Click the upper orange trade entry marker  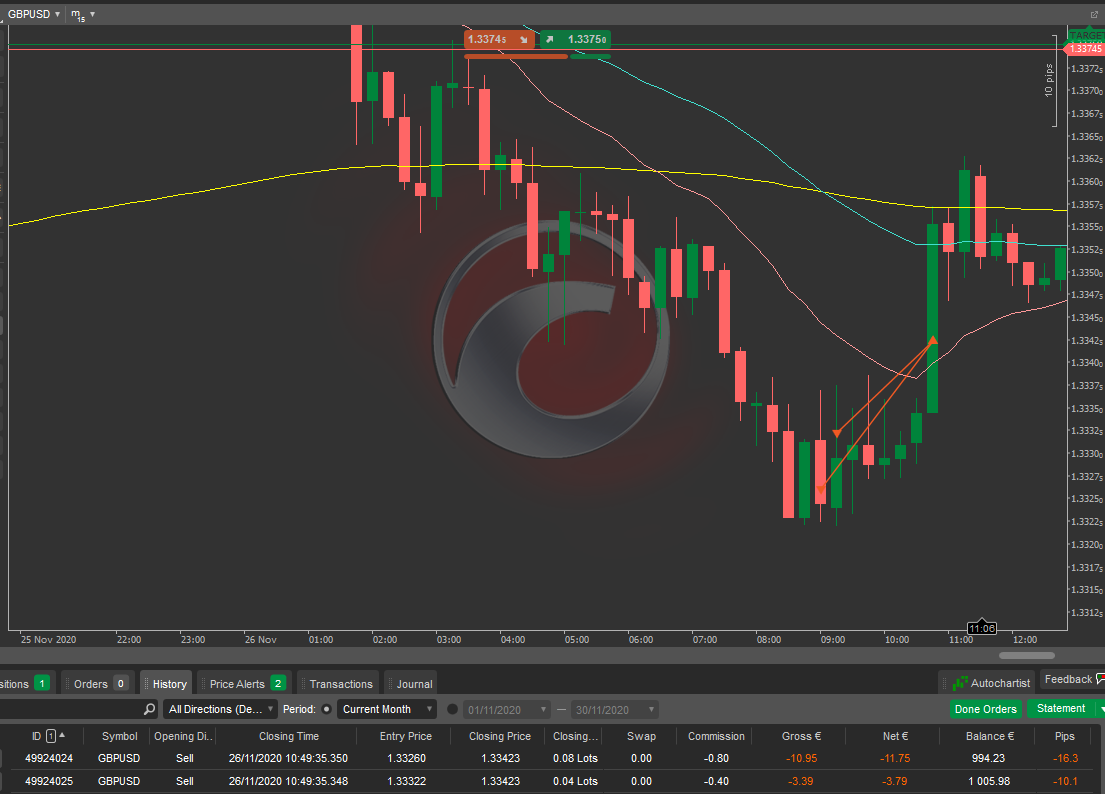[x=837, y=434]
